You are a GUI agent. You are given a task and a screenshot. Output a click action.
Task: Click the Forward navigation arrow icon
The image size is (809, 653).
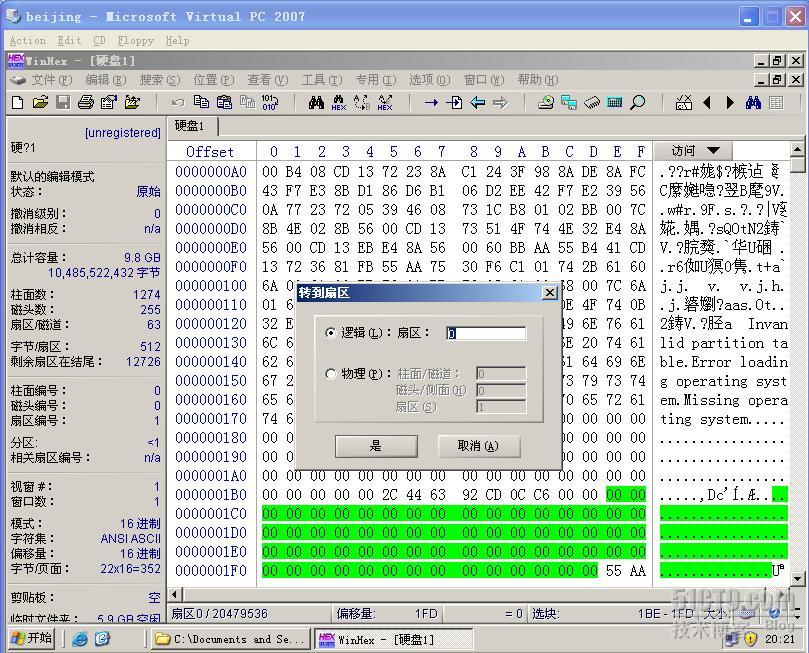(x=500, y=102)
